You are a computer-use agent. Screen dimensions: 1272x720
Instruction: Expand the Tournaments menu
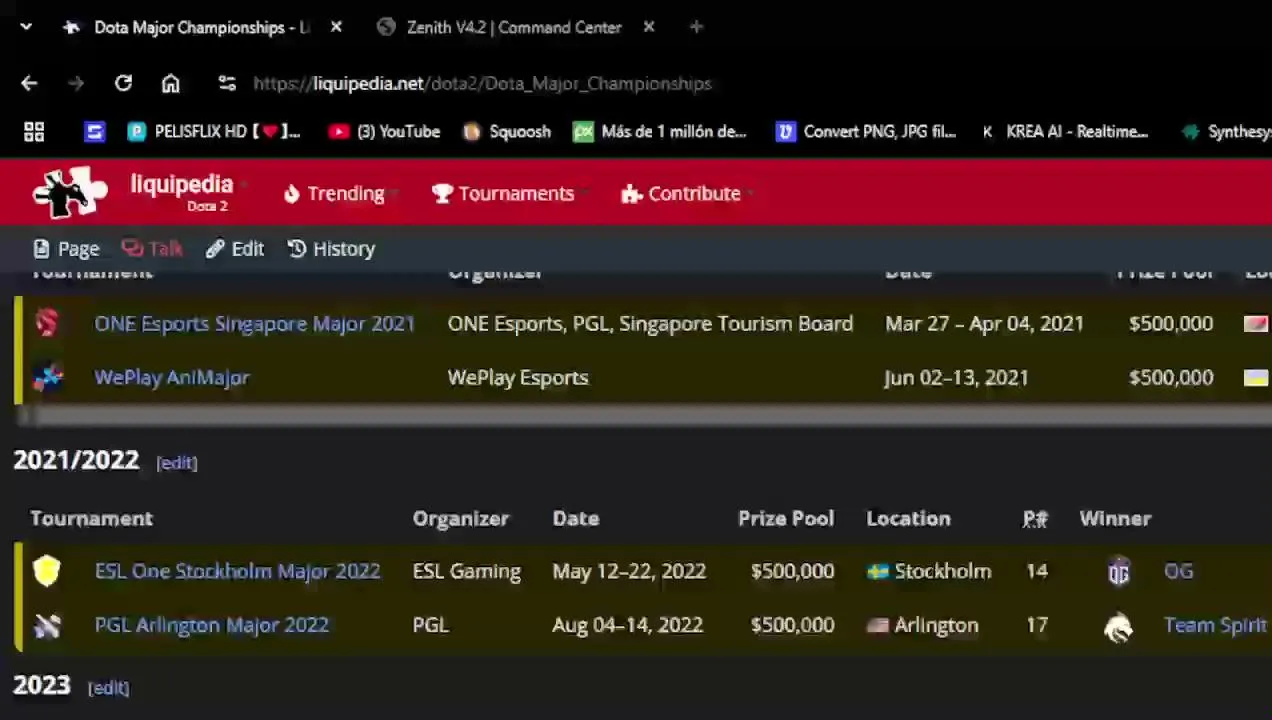click(509, 194)
